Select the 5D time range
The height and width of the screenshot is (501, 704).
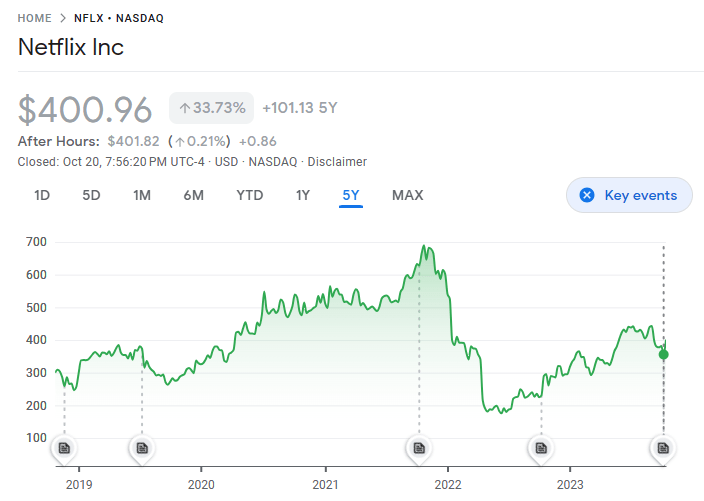click(x=91, y=195)
